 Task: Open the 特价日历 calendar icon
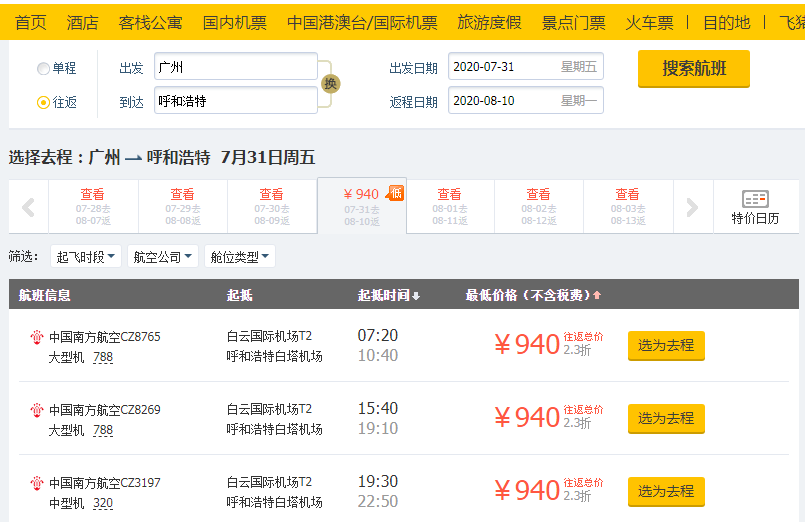coord(755,207)
